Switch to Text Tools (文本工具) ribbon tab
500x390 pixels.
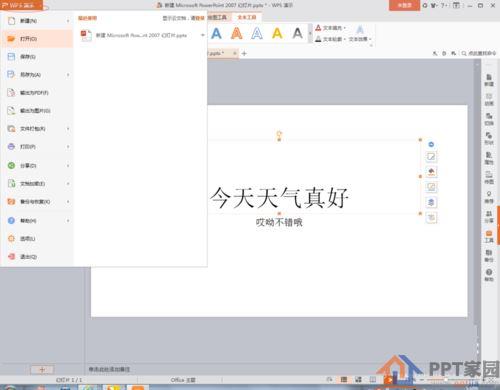tap(247, 17)
